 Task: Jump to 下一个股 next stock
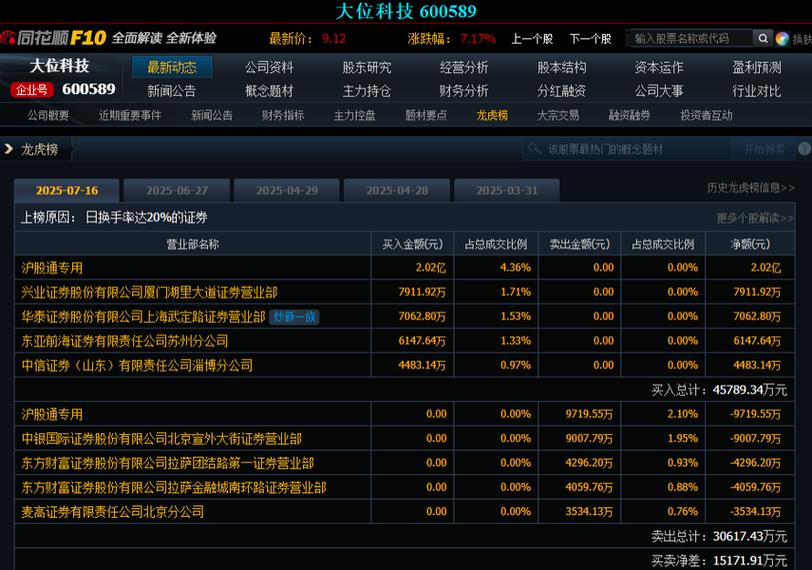click(590, 38)
